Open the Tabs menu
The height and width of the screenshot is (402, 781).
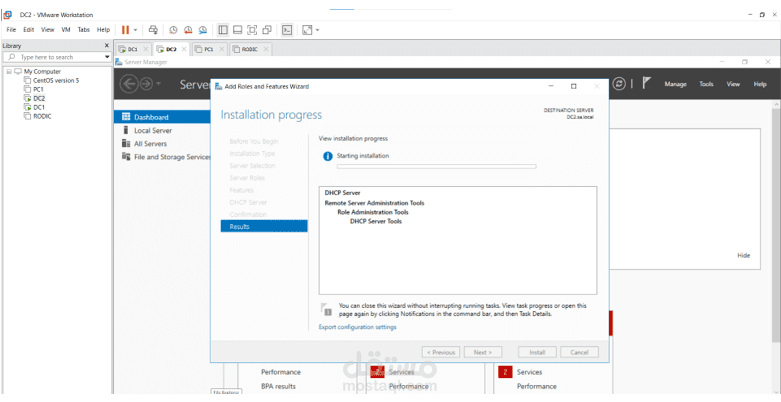(84, 29)
